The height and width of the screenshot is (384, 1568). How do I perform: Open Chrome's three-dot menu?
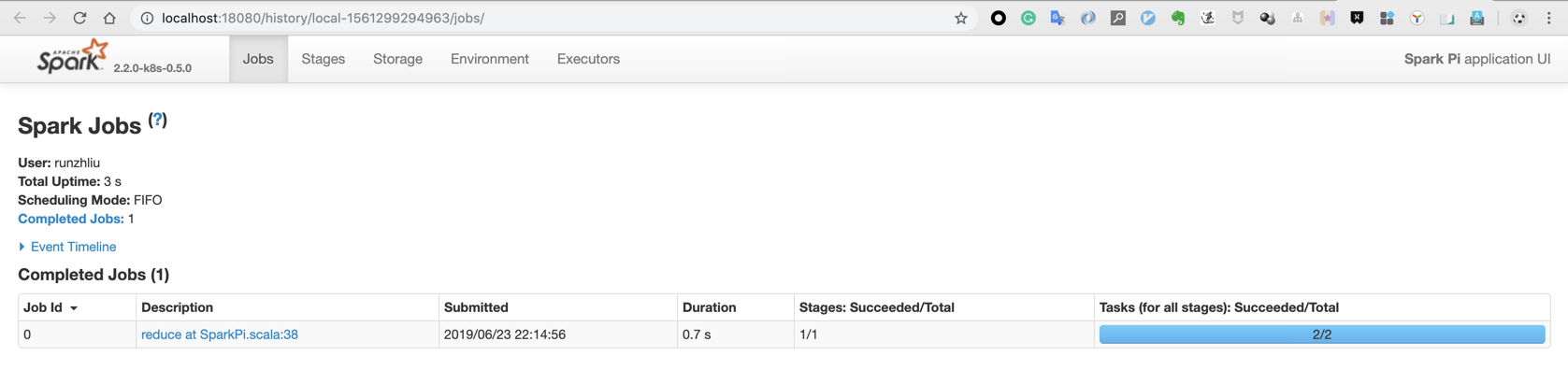coord(1548,18)
